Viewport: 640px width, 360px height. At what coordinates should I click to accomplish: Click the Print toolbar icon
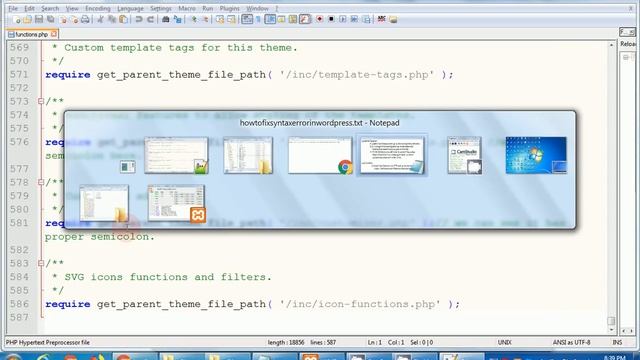coord(85,19)
